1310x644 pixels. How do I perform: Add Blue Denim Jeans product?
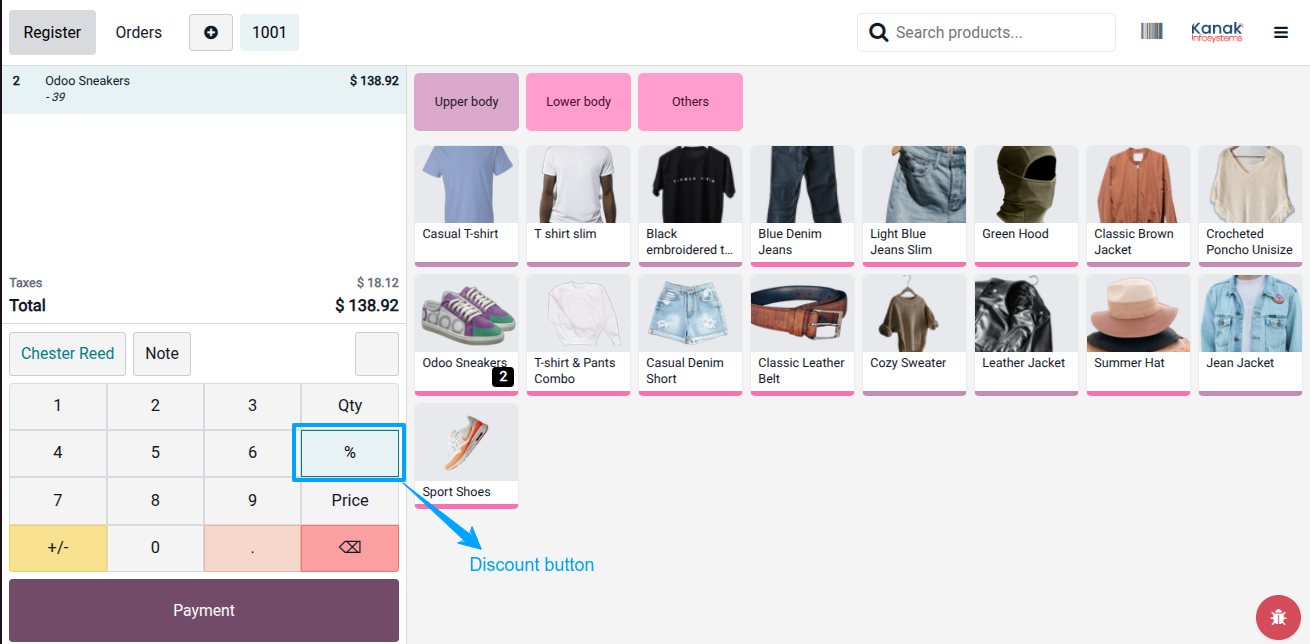tap(802, 206)
